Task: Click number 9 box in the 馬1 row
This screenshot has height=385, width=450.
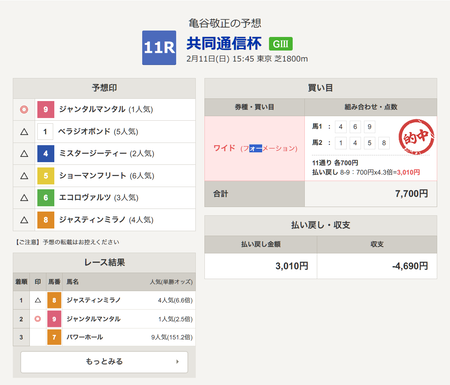Action: pyautogui.click(x=369, y=127)
